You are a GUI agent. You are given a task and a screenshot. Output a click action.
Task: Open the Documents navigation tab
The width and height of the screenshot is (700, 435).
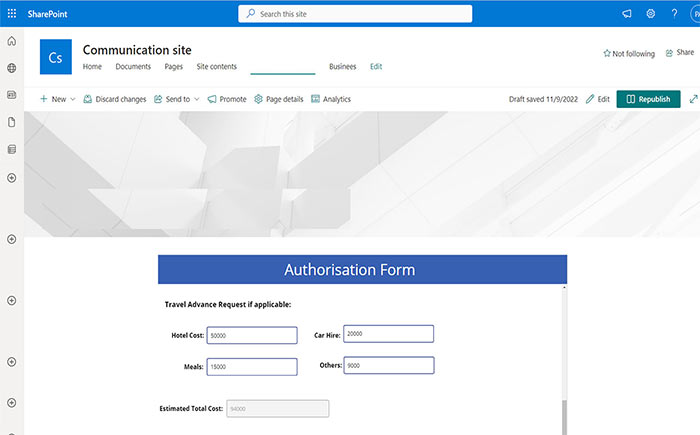[133, 66]
